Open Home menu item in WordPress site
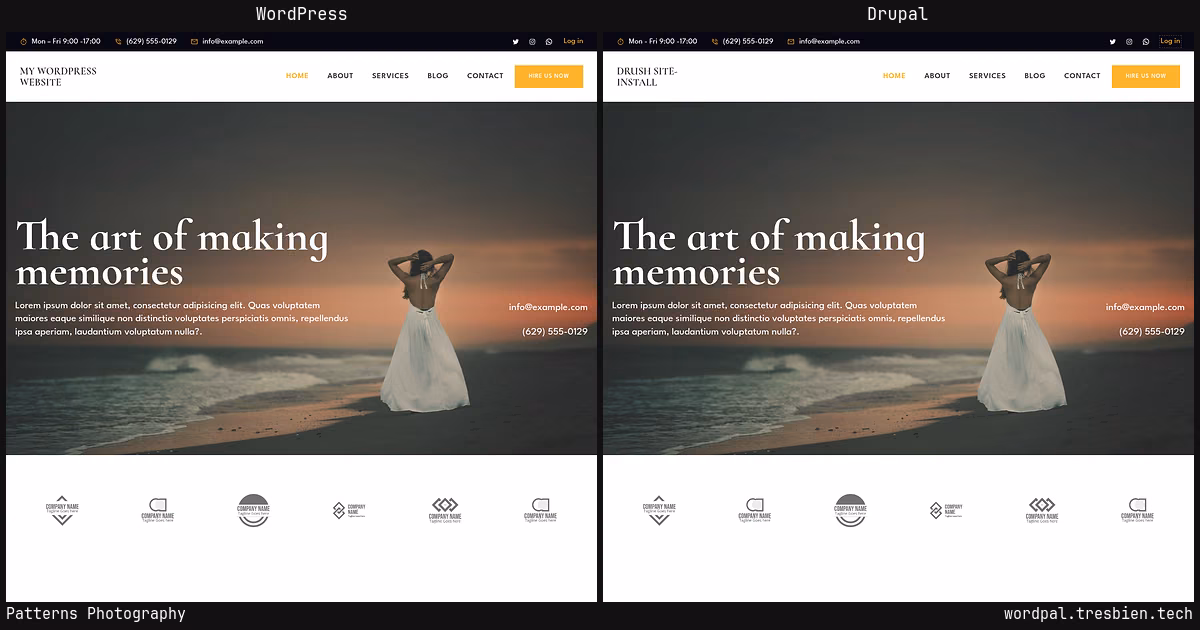 click(297, 76)
